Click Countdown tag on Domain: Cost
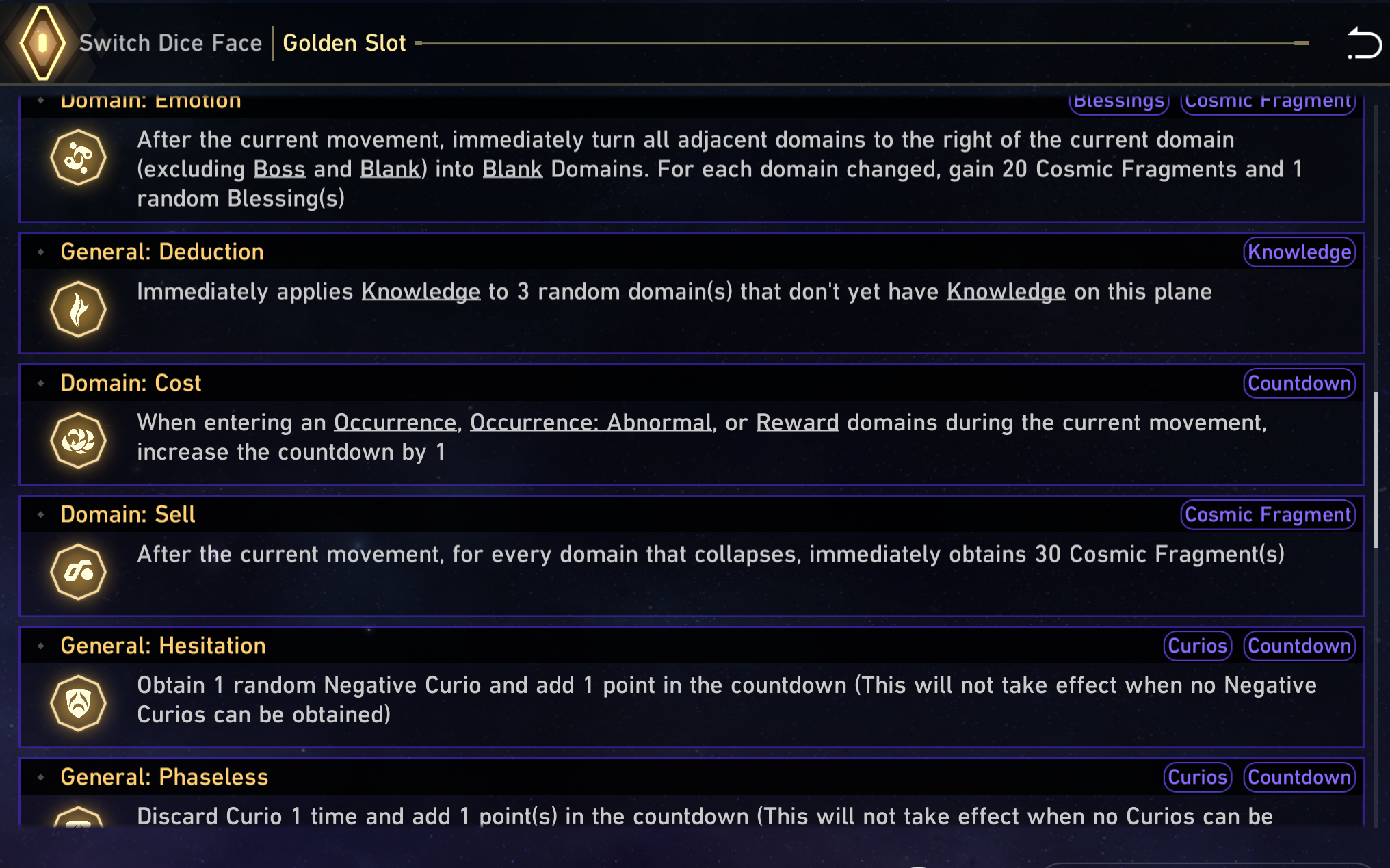Viewport: 1390px width, 868px height. 1299,384
